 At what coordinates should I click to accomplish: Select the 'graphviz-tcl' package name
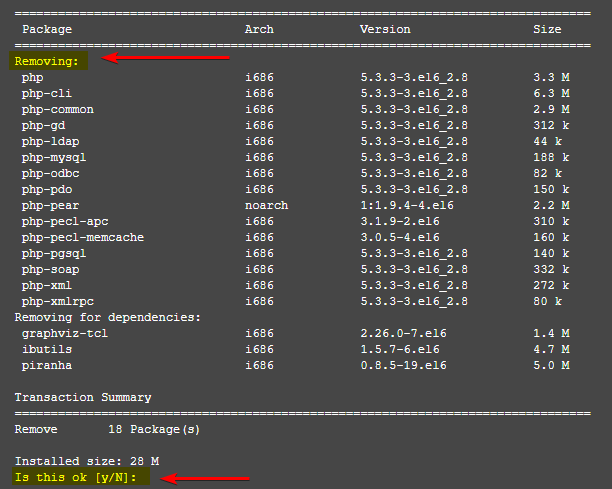pyautogui.click(x=65, y=334)
